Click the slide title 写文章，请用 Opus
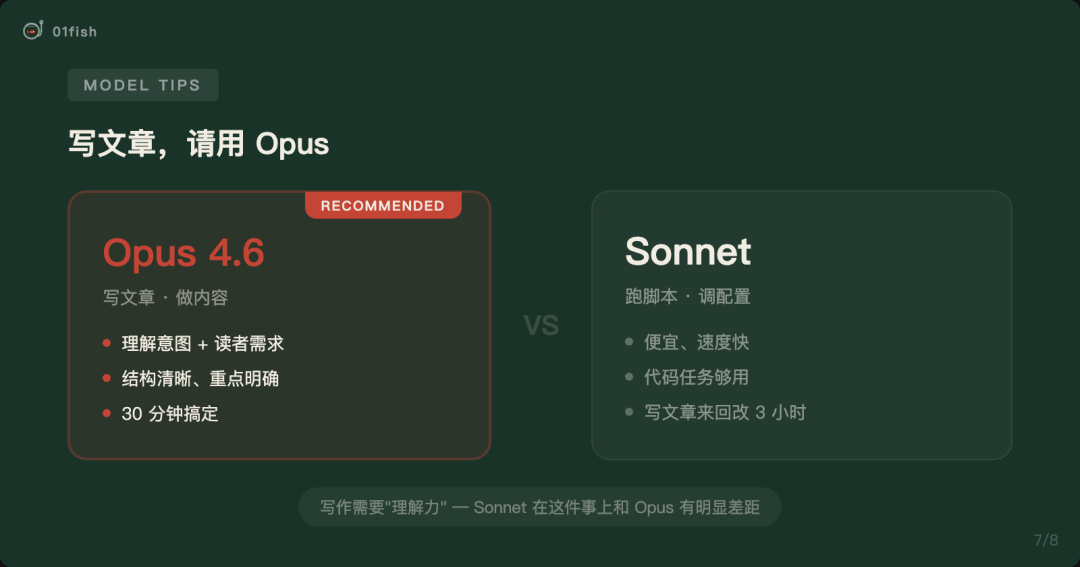 [198, 144]
